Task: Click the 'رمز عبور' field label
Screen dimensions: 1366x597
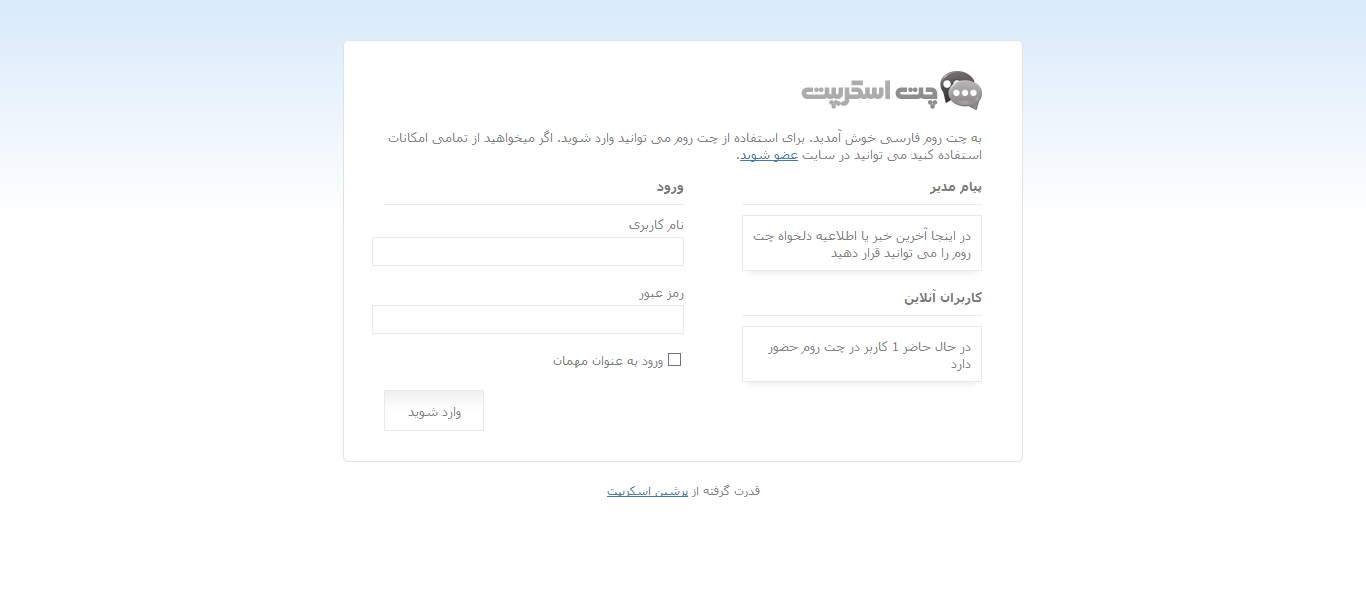Action: pos(661,293)
